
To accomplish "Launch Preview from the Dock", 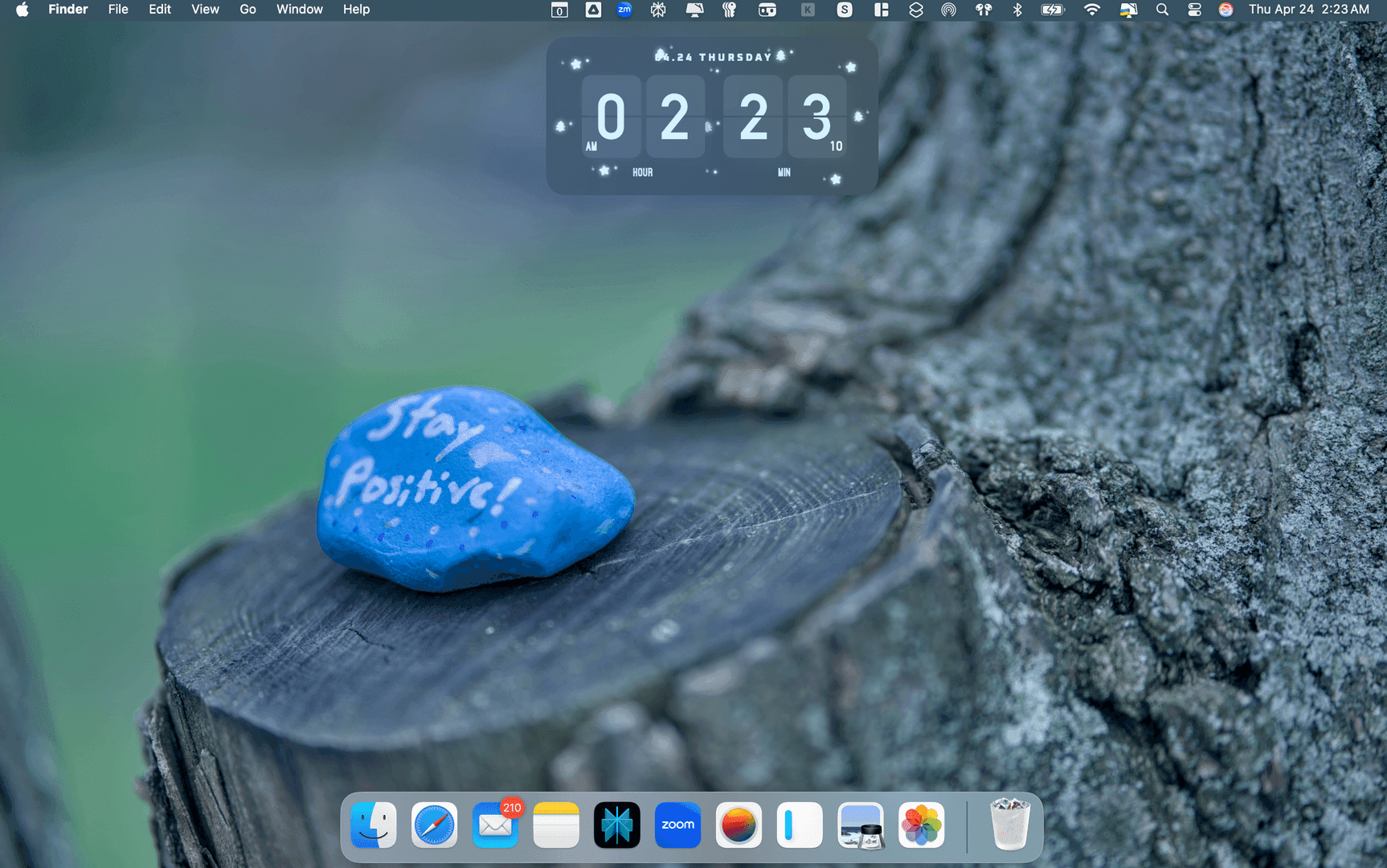I will 861,825.
